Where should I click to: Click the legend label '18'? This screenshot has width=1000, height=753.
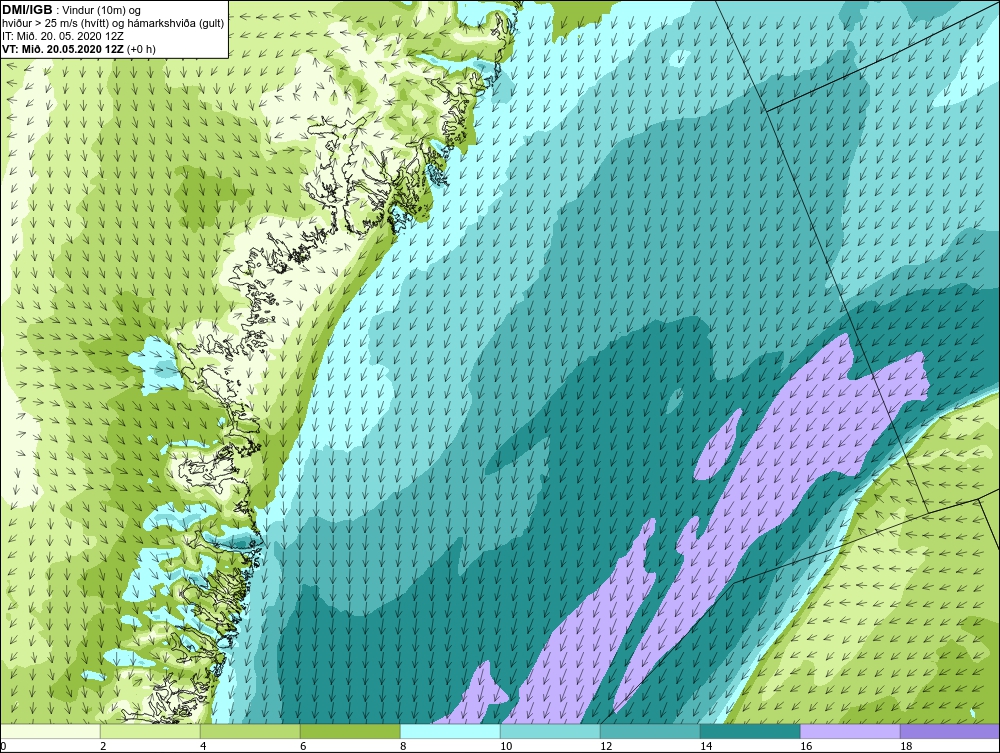click(906, 746)
